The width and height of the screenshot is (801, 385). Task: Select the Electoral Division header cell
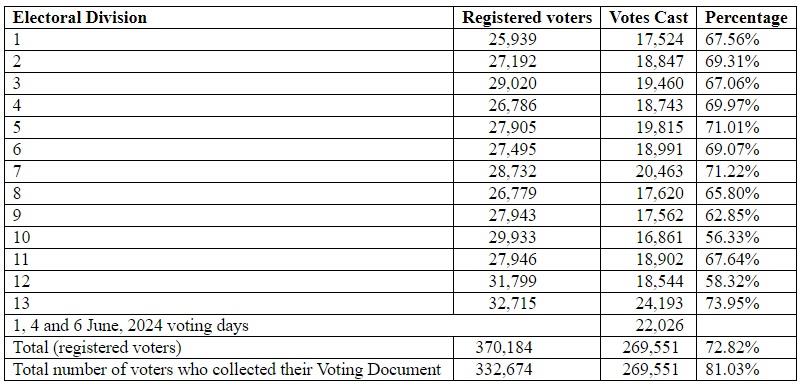tap(229, 18)
